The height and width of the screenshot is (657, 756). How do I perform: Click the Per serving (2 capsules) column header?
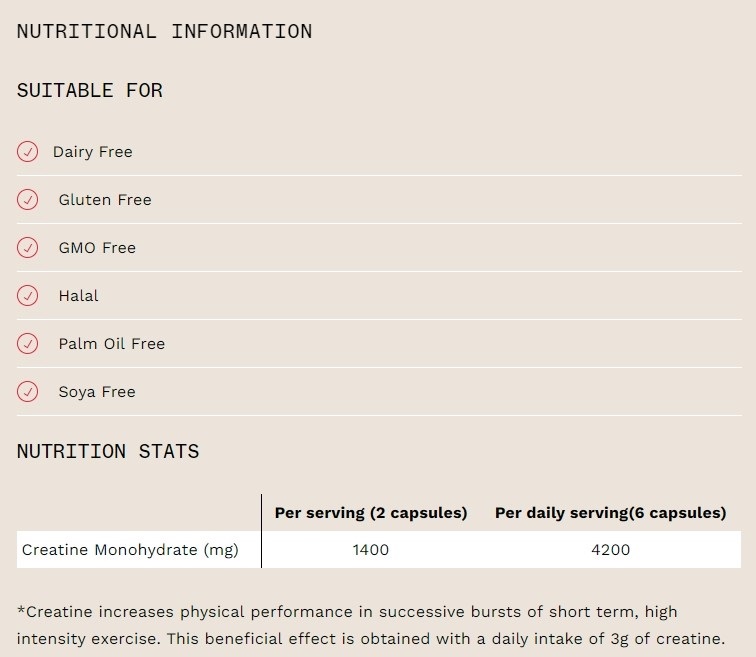(371, 513)
